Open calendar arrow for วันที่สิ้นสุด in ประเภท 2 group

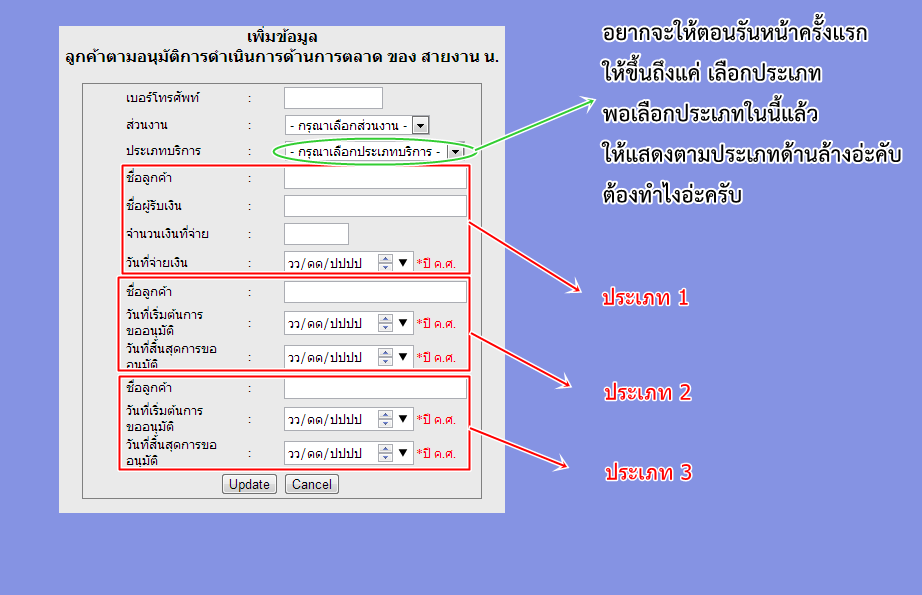pyautogui.click(x=403, y=356)
